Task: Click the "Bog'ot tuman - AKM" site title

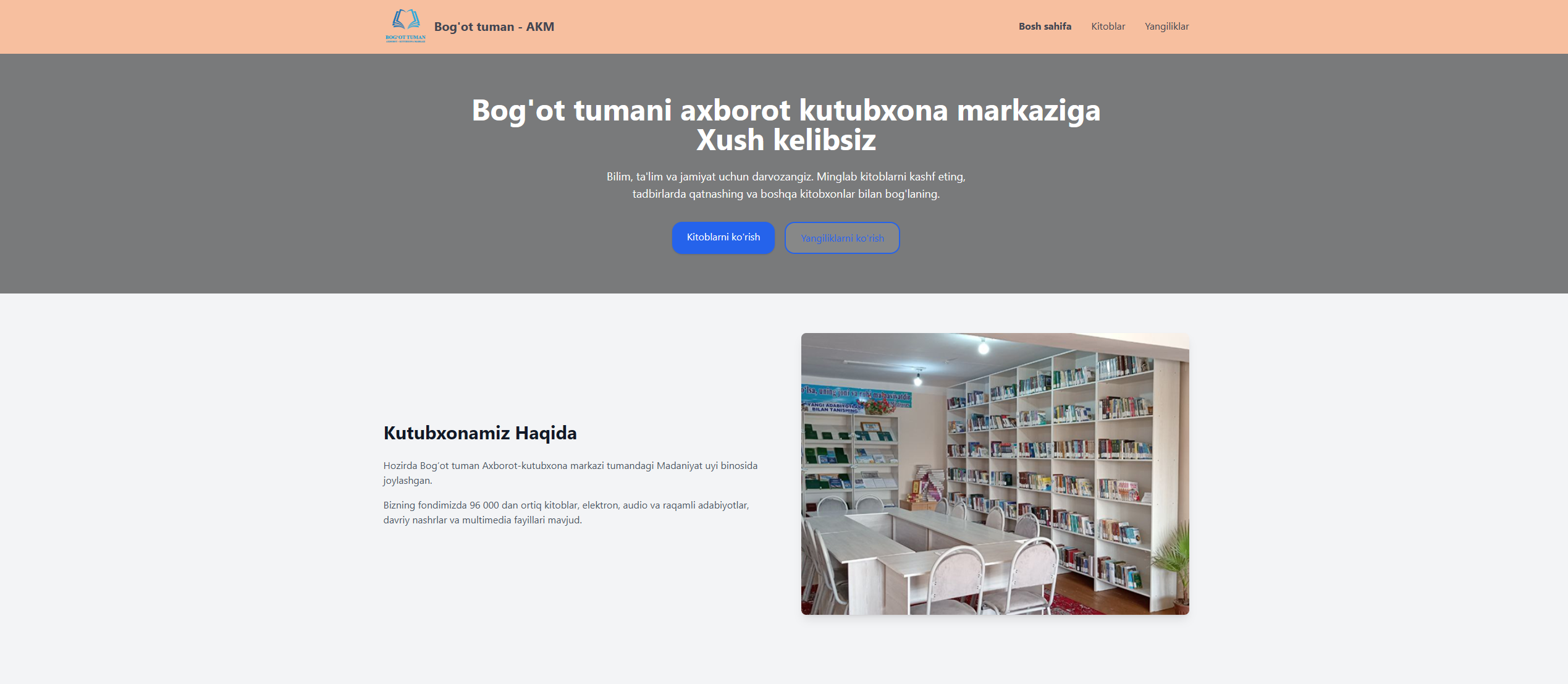Action: tap(494, 27)
